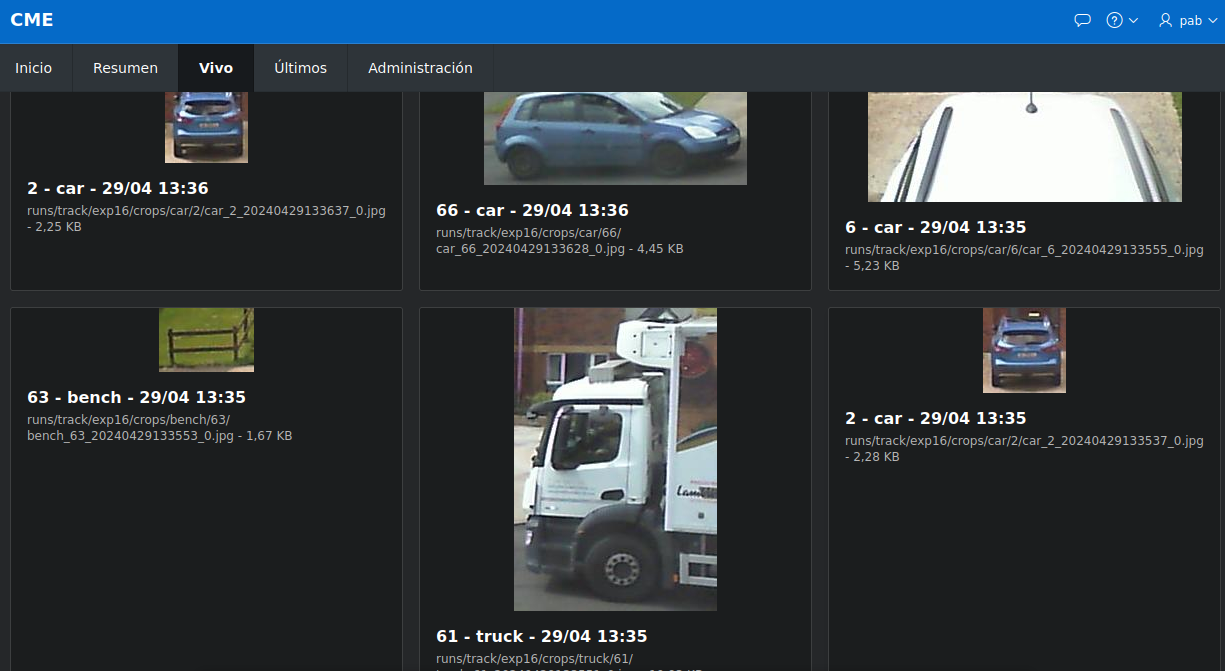Image resolution: width=1225 pixels, height=671 pixels.
Task: Click the user profile person icon
Action: pos(1165,20)
